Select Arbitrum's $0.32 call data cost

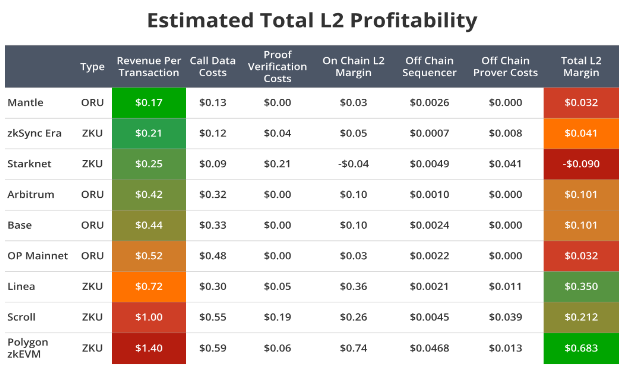[213, 194]
